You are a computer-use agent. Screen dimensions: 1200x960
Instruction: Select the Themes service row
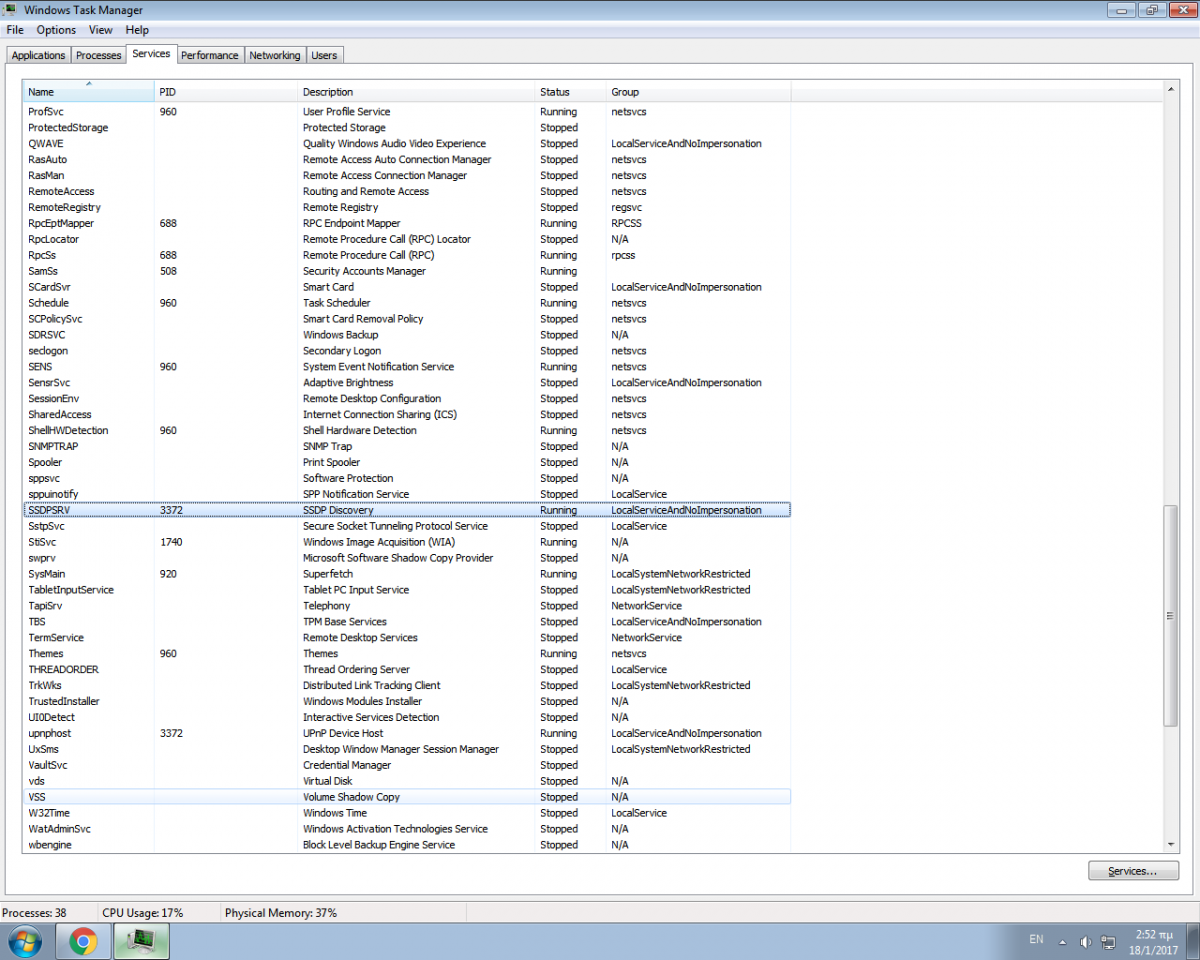(407, 654)
